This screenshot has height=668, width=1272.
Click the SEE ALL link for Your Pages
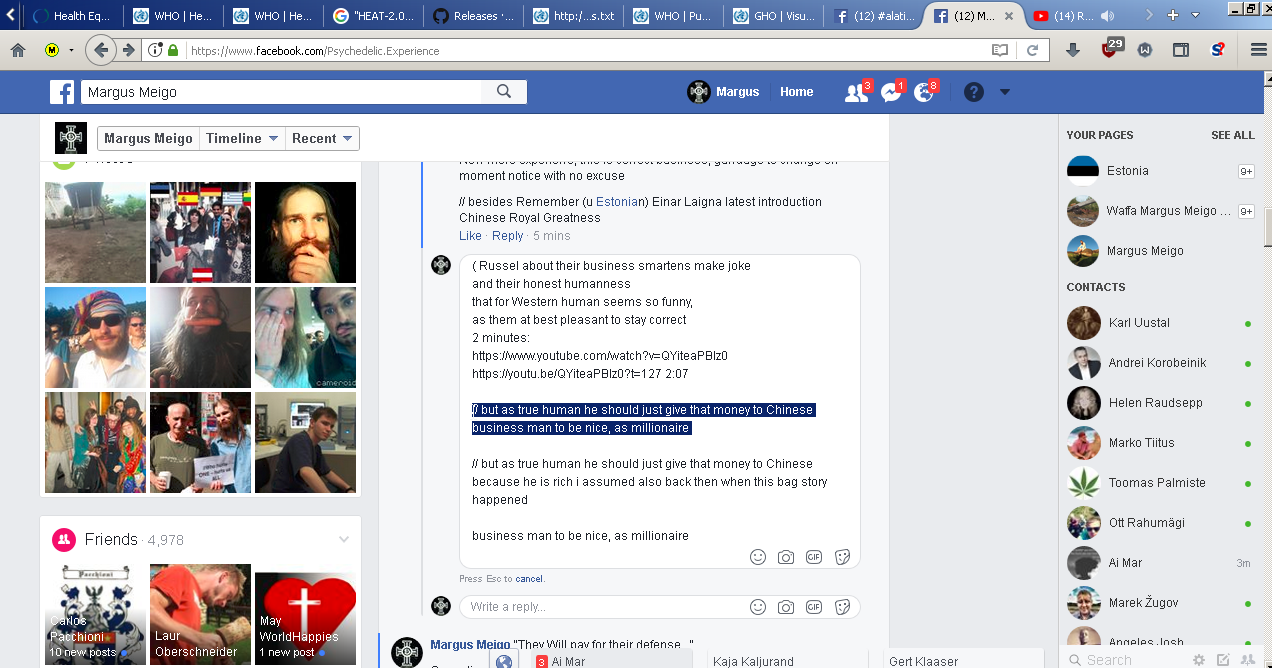1232,135
